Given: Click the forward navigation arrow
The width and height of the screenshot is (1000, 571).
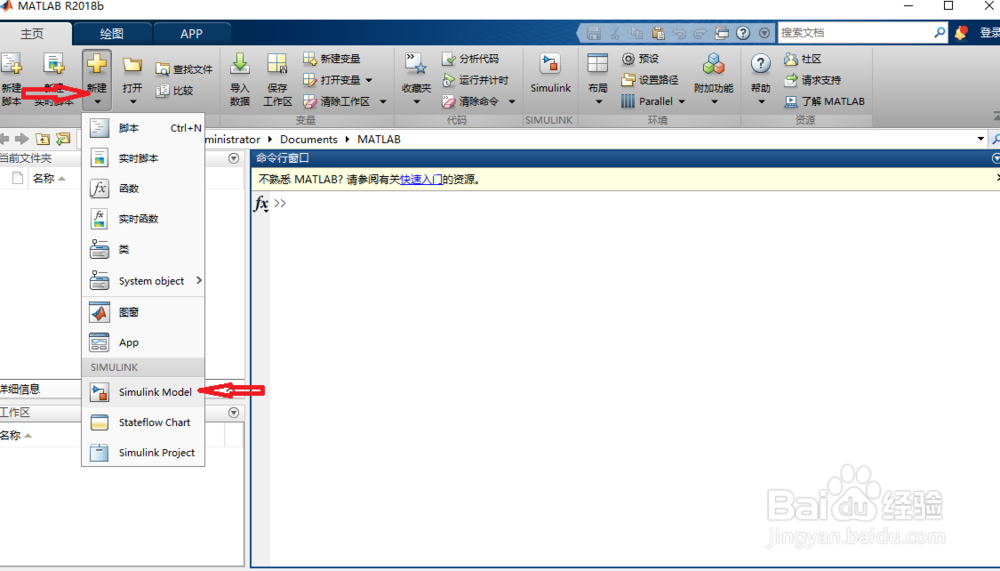Looking at the screenshot, I should 22,139.
